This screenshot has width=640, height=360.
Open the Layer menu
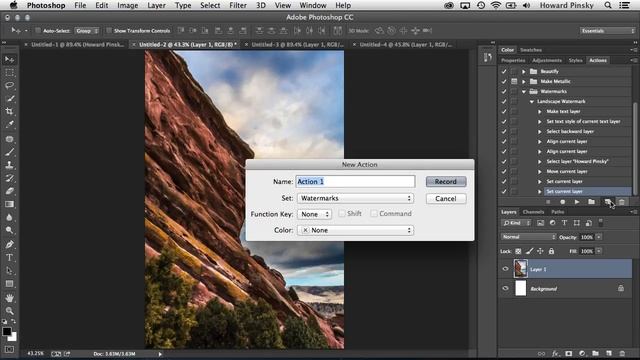(x=156, y=5)
